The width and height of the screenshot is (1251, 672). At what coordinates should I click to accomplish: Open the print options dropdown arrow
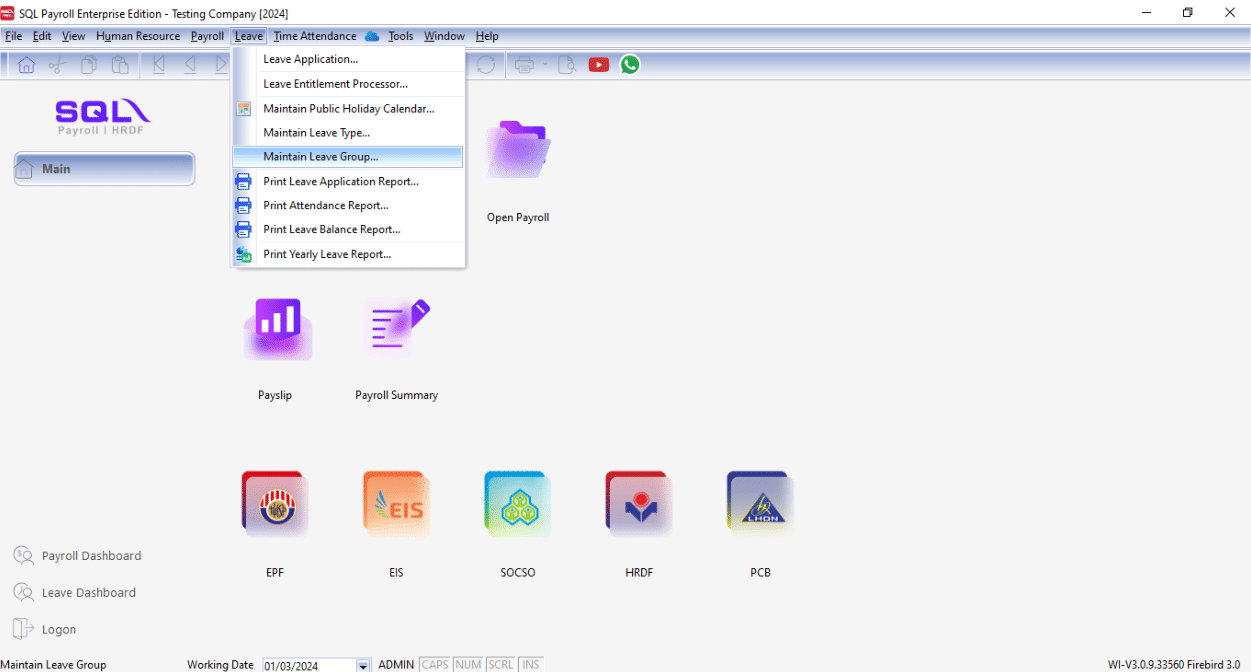[x=545, y=65]
